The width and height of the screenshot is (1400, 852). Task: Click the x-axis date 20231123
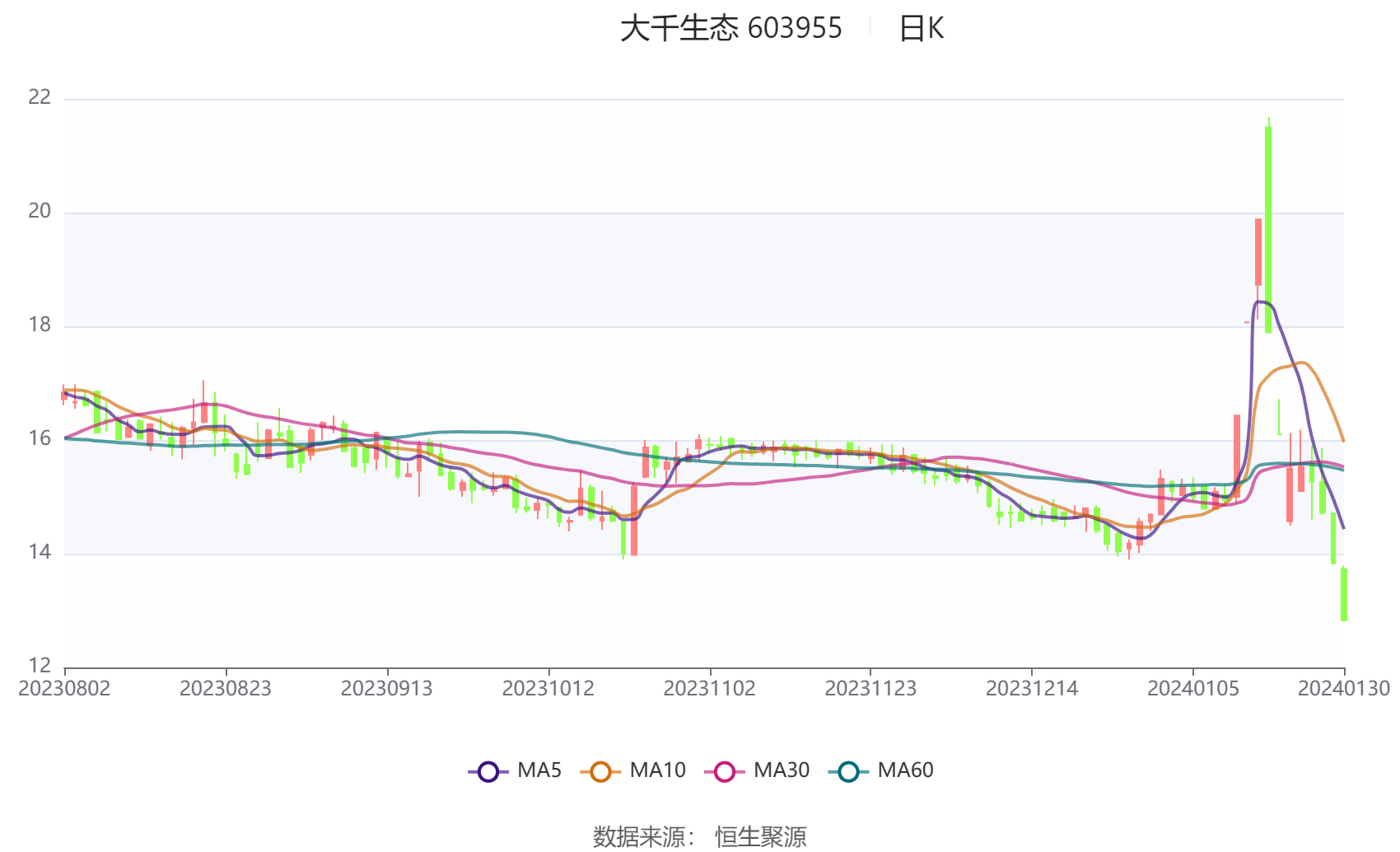(870, 689)
